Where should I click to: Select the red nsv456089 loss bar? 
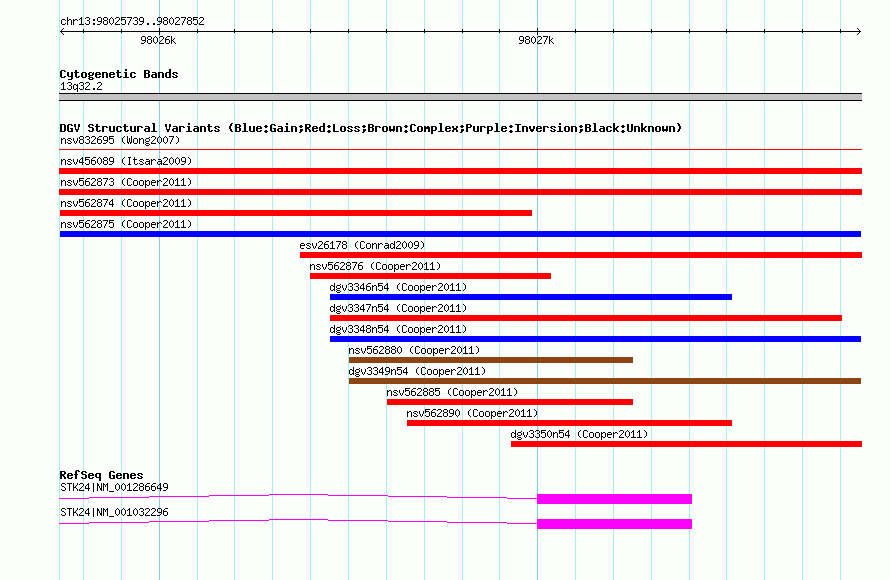point(460,171)
